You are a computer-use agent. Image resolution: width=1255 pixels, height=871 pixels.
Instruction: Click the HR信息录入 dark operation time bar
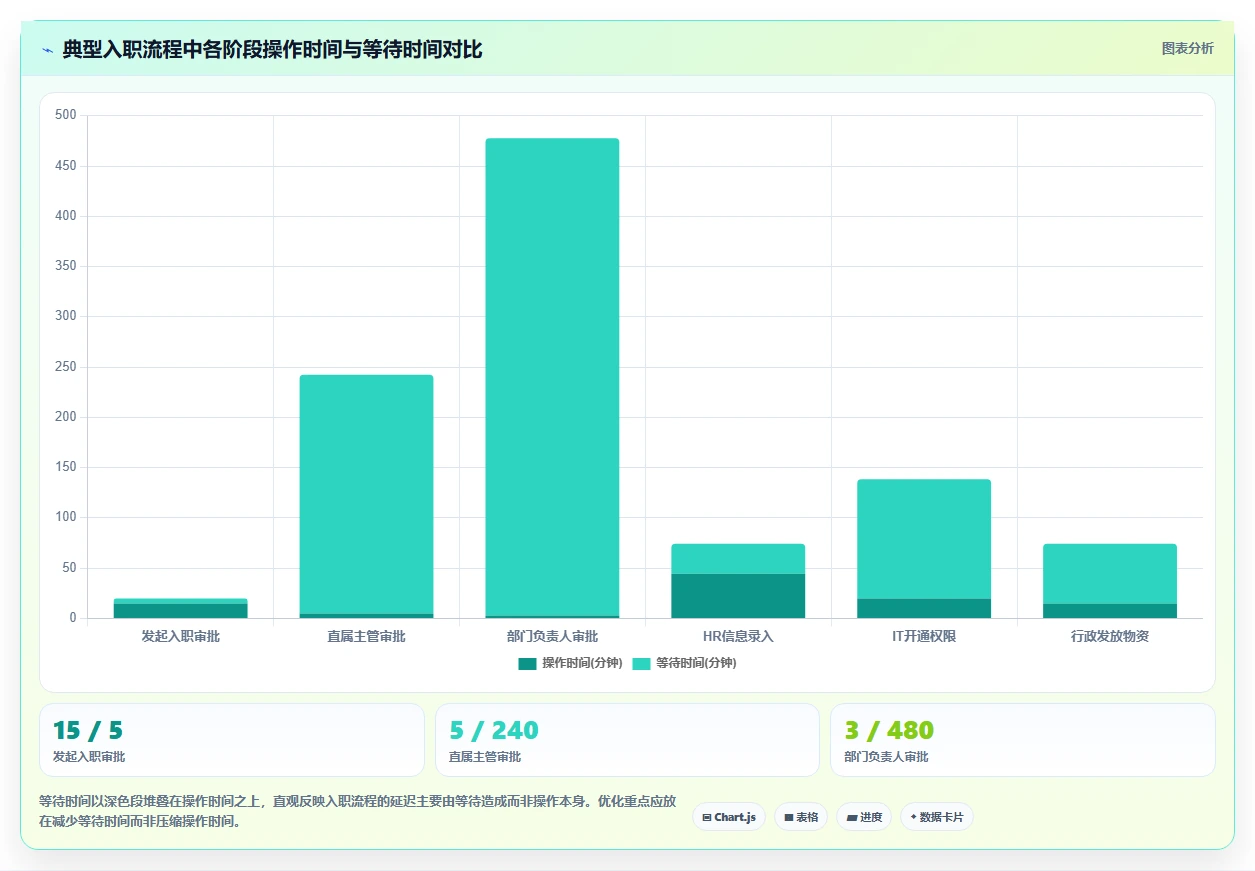point(738,596)
